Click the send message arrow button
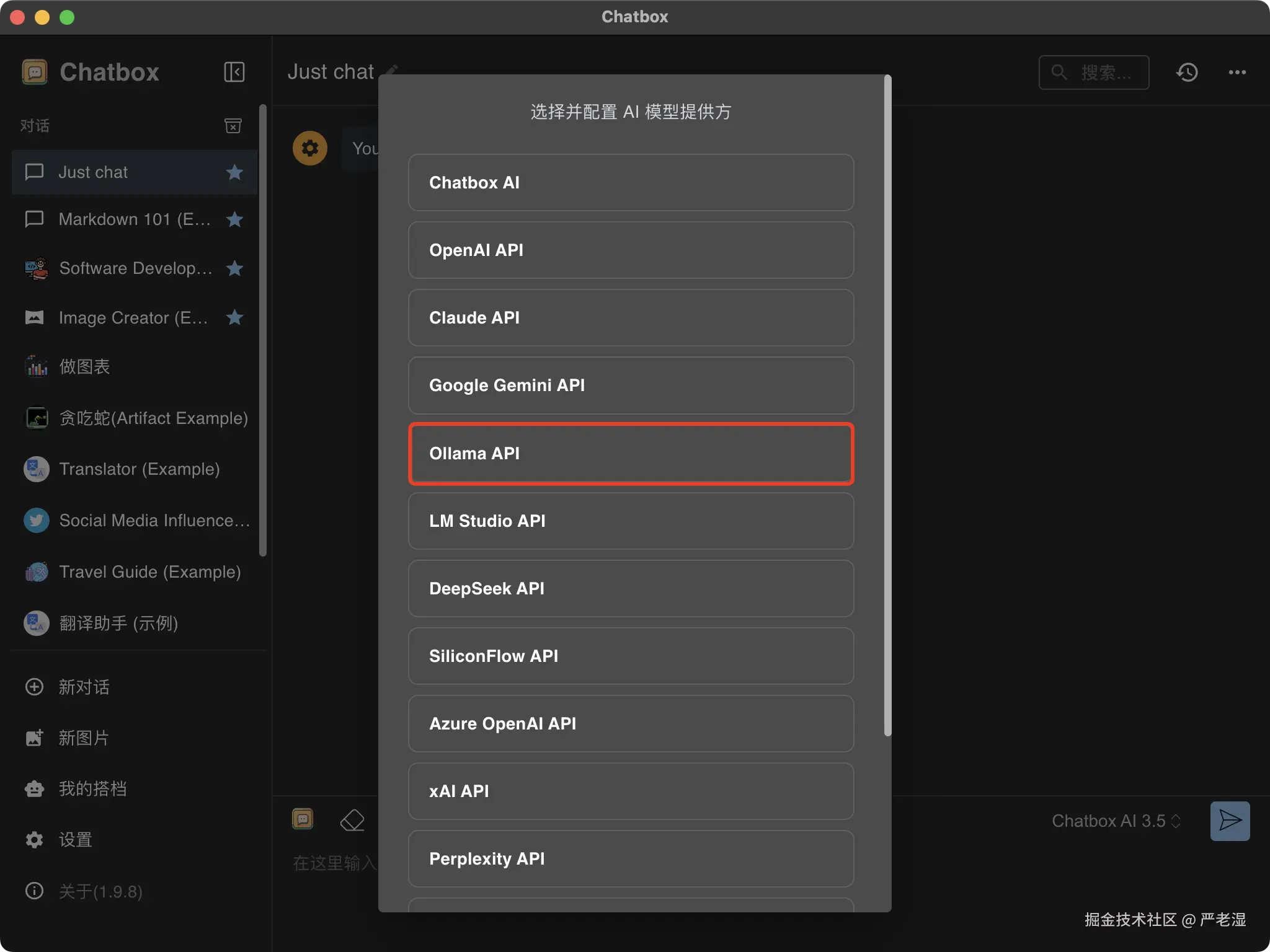Viewport: 1270px width, 952px height. pyautogui.click(x=1230, y=821)
